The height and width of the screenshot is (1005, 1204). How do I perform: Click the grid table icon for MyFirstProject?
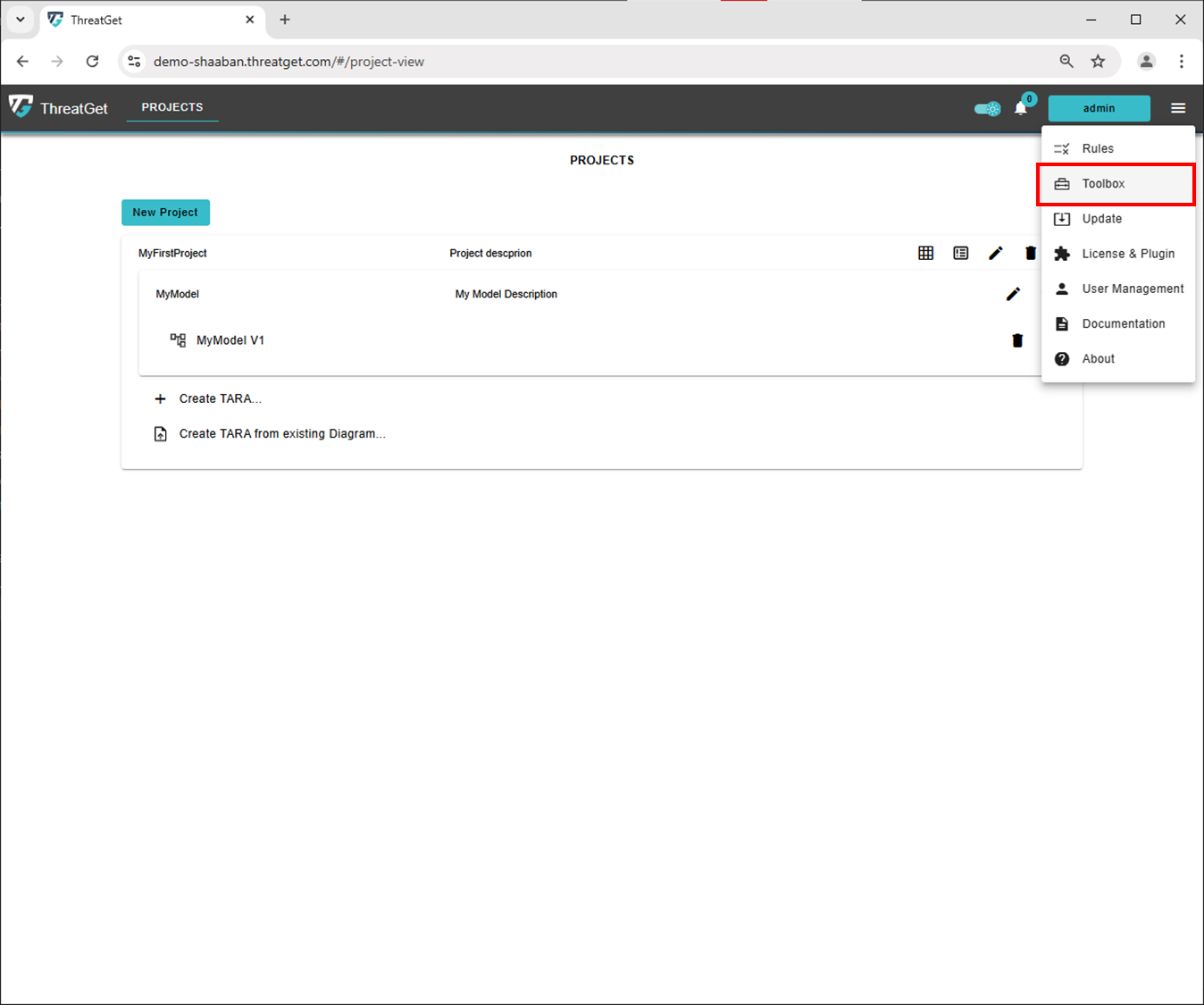925,254
